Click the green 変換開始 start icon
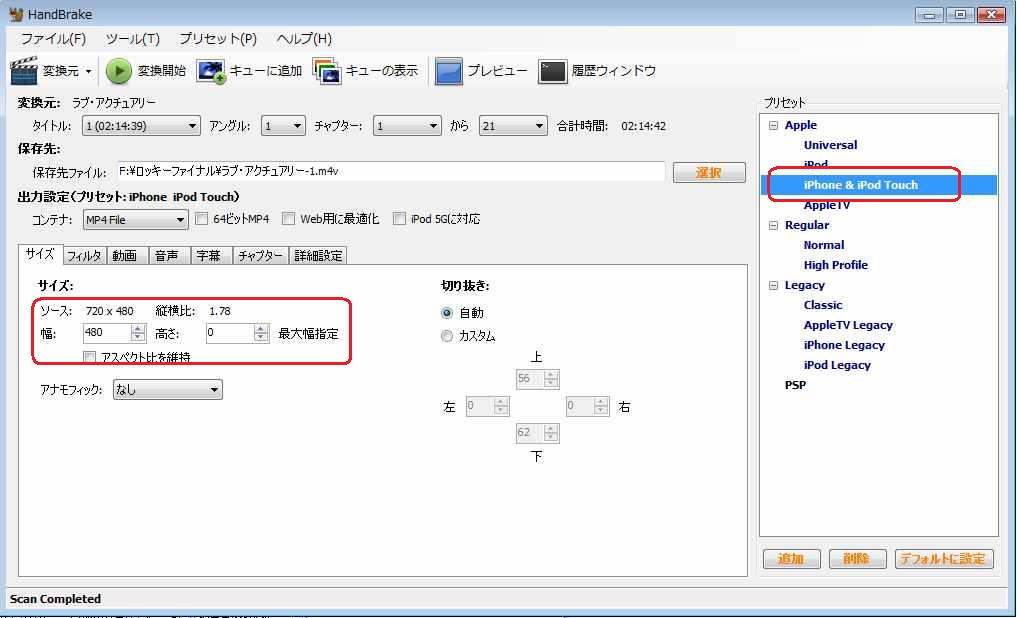This screenshot has width=1017, height=618. [x=119, y=71]
